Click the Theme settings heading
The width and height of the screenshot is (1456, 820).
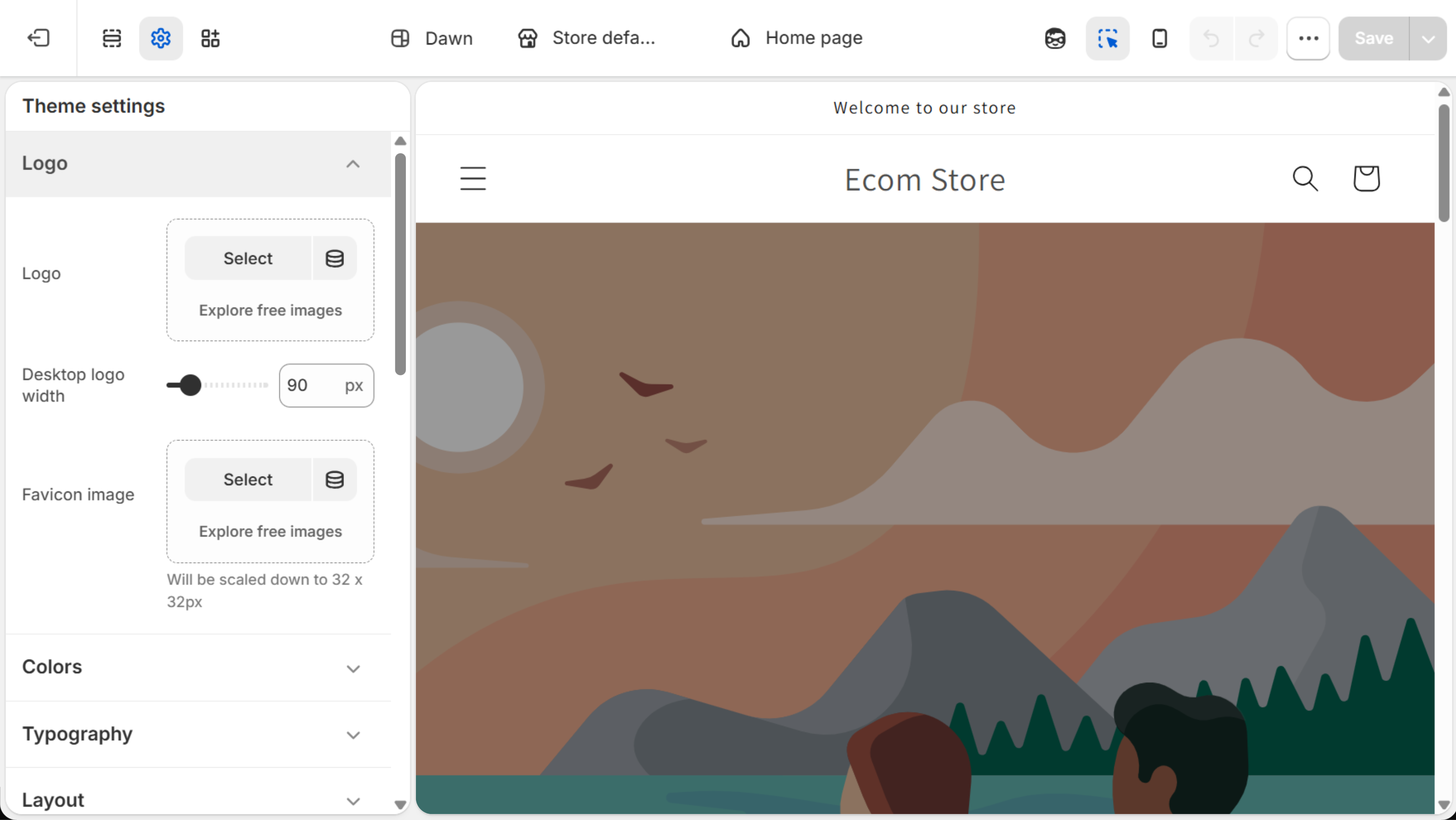pos(93,106)
